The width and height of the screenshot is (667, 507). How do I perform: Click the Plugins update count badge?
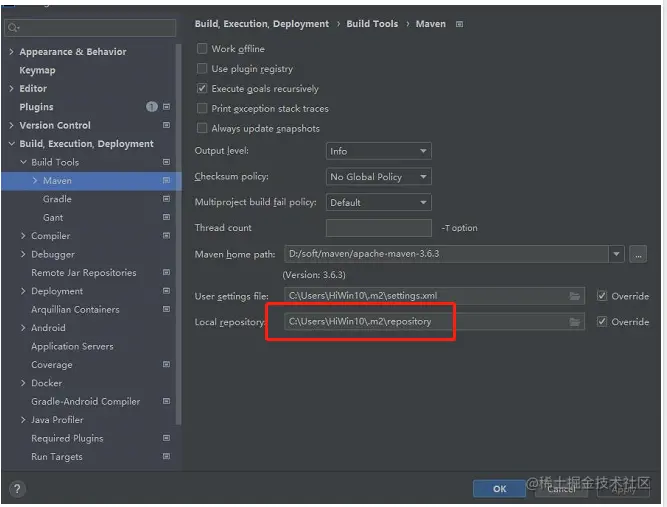[152, 107]
